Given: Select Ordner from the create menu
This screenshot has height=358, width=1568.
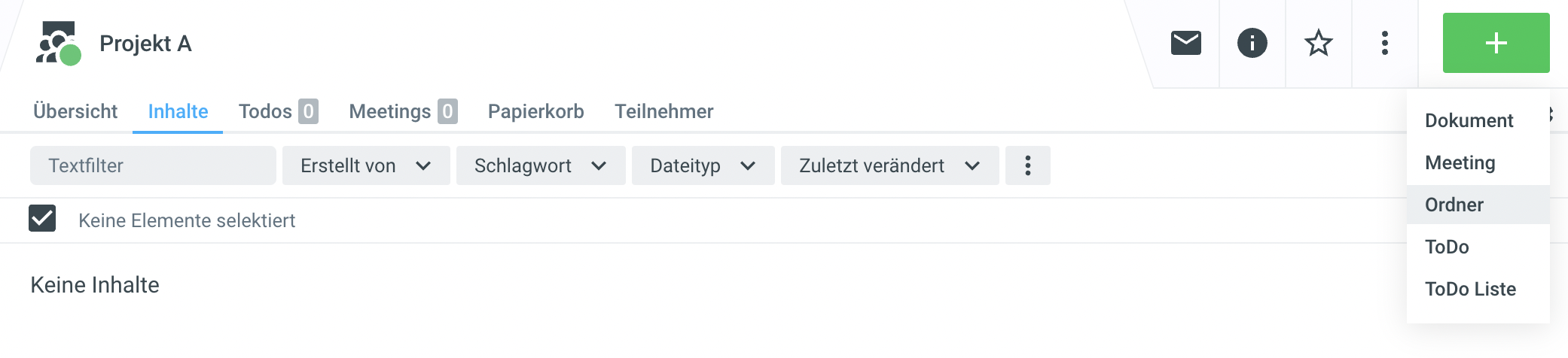Looking at the screenshot, I should click(1454, 205).
